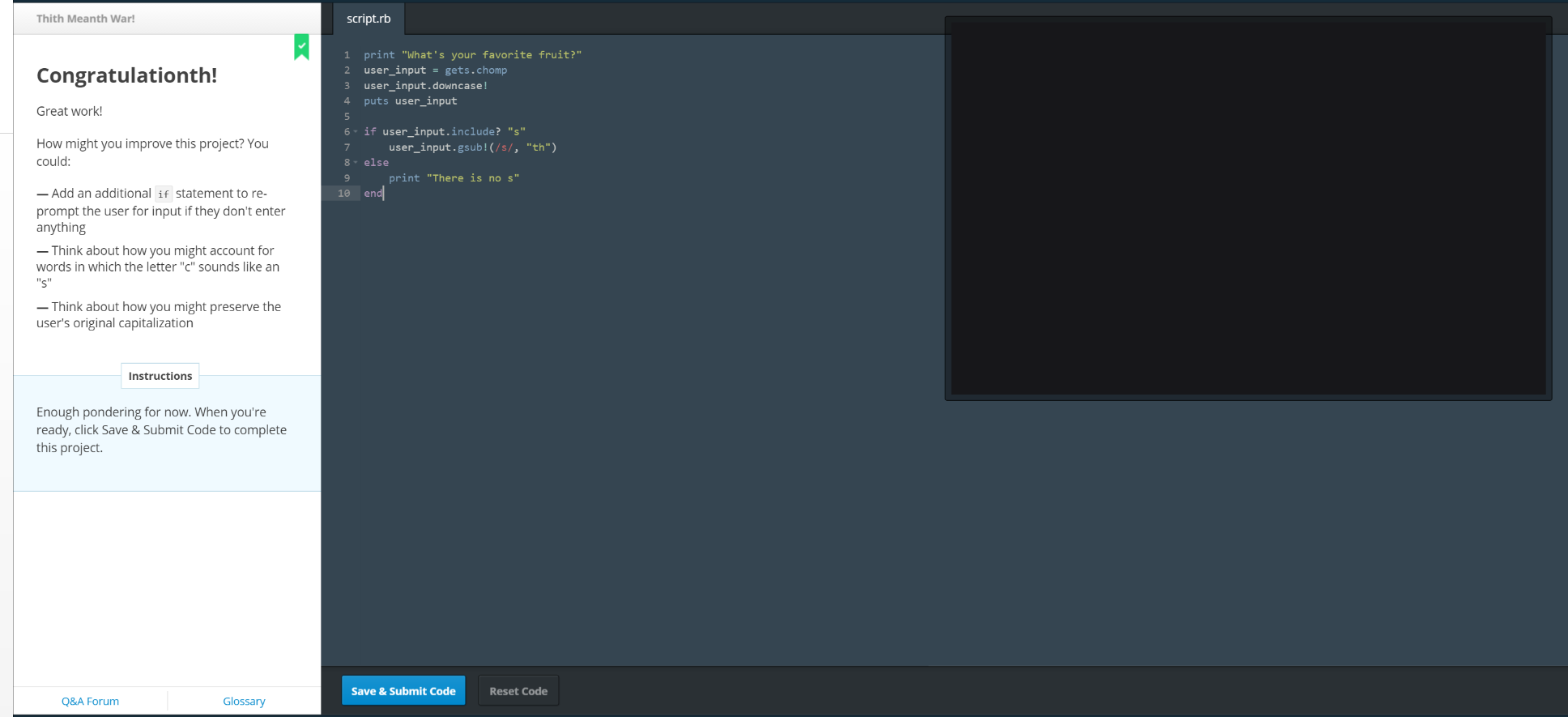Click the "There is no s" string
1568x717 pixels.
473,178
